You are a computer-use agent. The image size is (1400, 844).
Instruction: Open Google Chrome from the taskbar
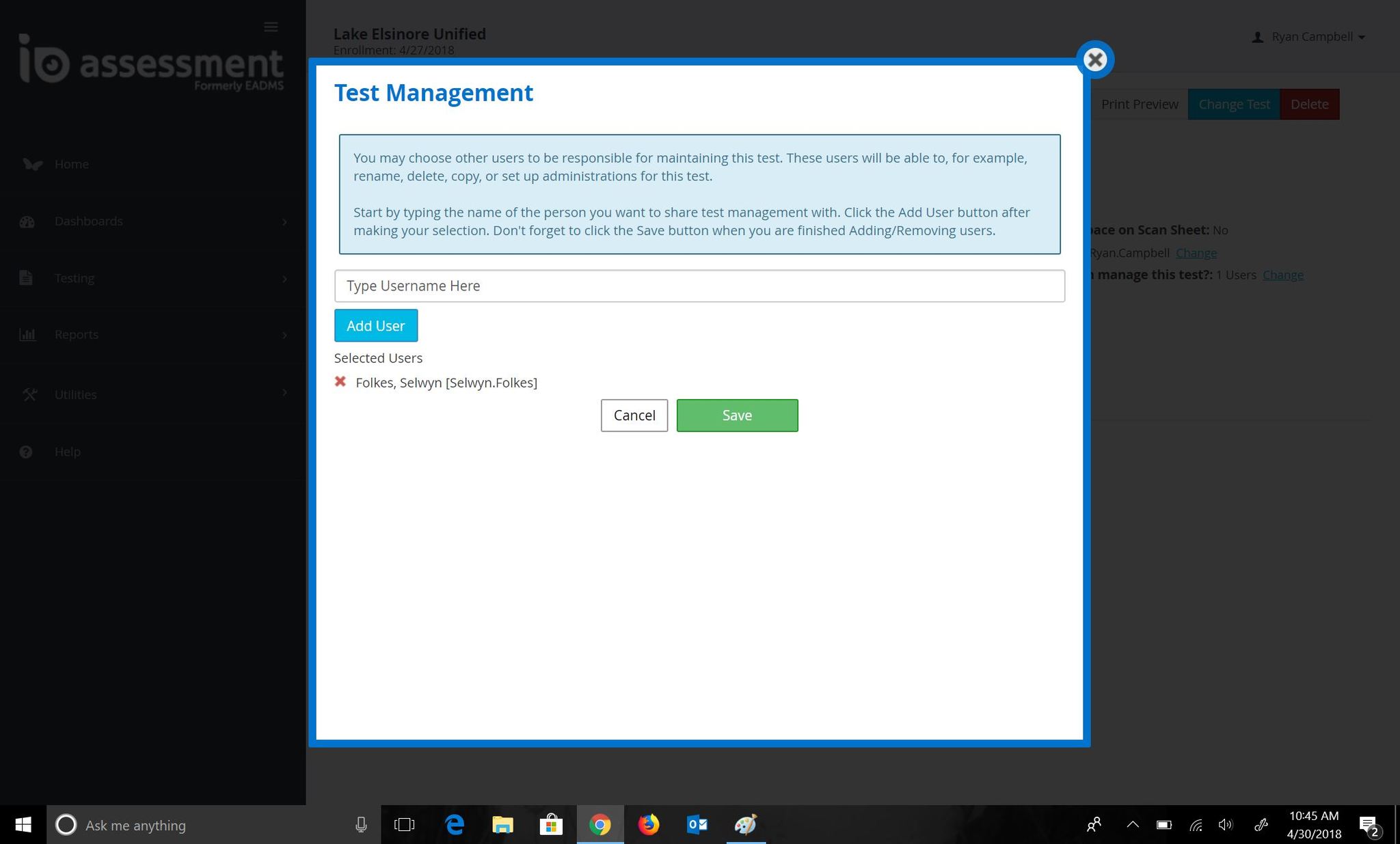click(600, 825)
